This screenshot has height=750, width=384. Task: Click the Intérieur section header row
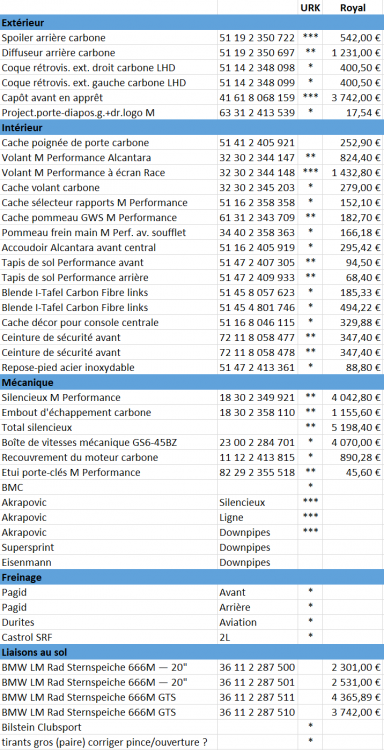(x=192, y=128)
